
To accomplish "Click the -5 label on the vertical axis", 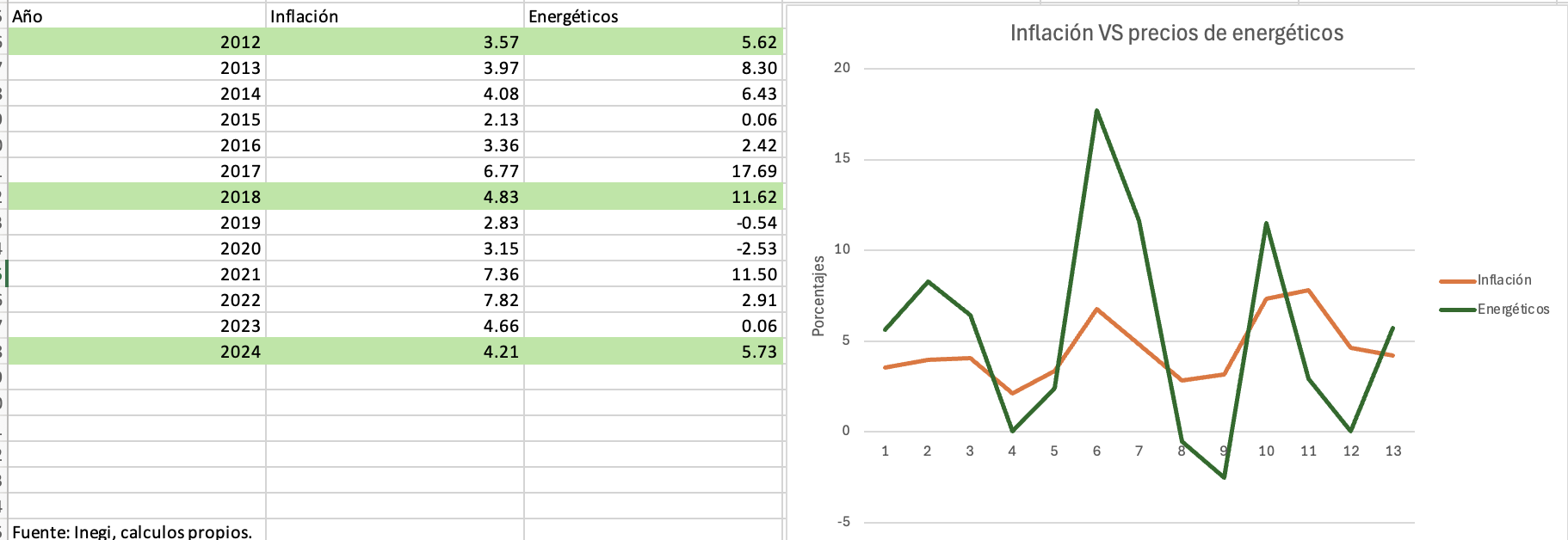I will [843, 522].
